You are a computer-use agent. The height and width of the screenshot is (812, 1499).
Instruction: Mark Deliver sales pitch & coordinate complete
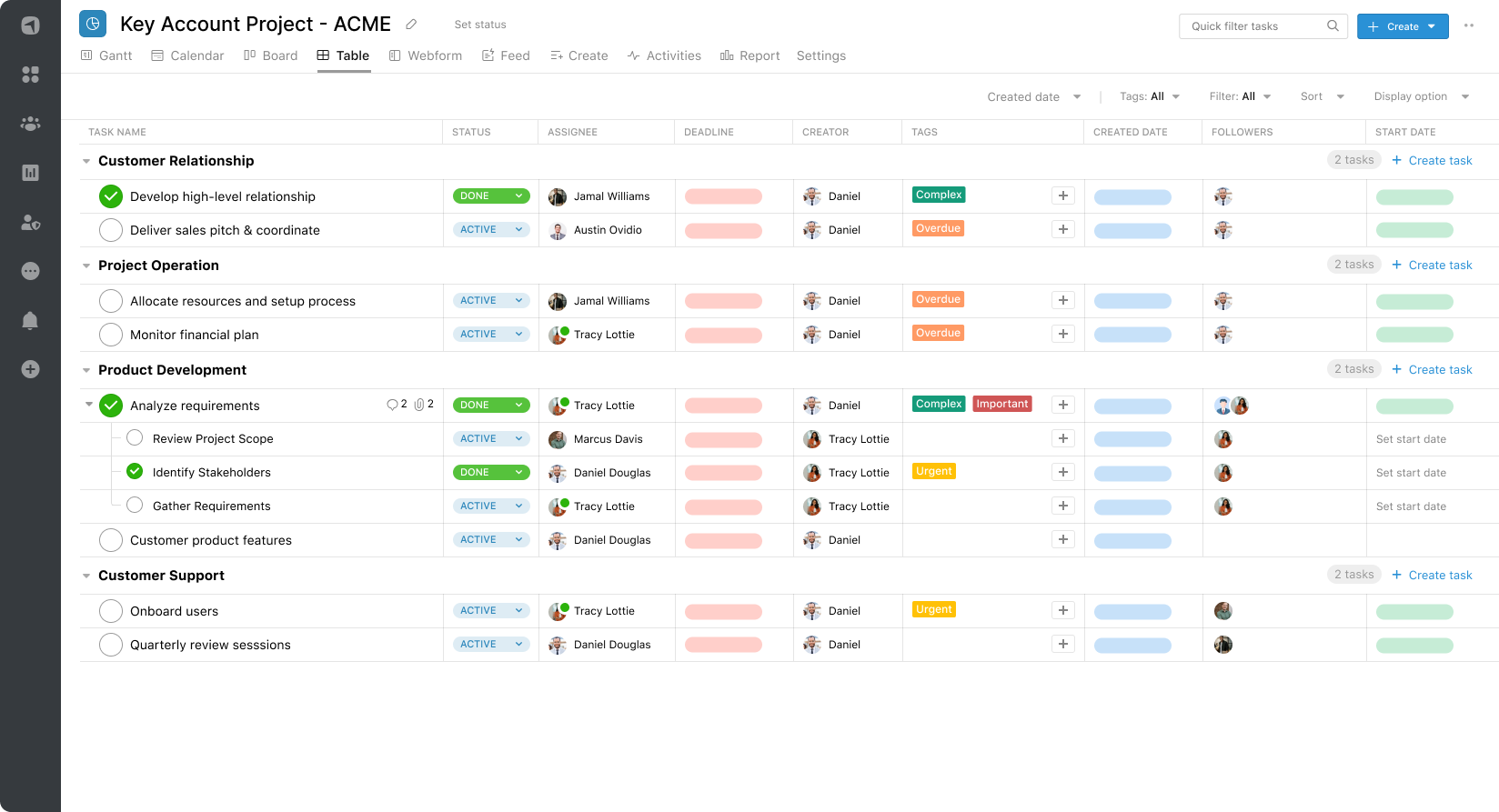(x=111, y=230)
